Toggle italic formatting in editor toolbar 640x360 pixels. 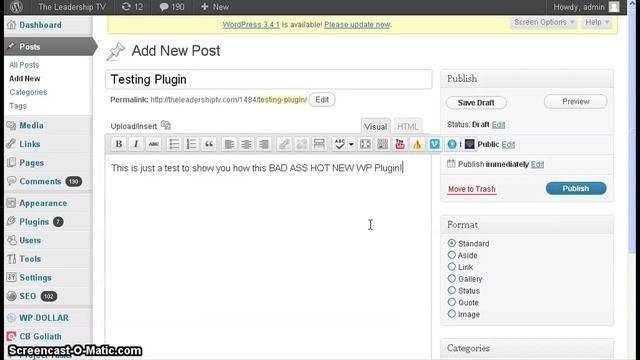(x=136, y=144)
